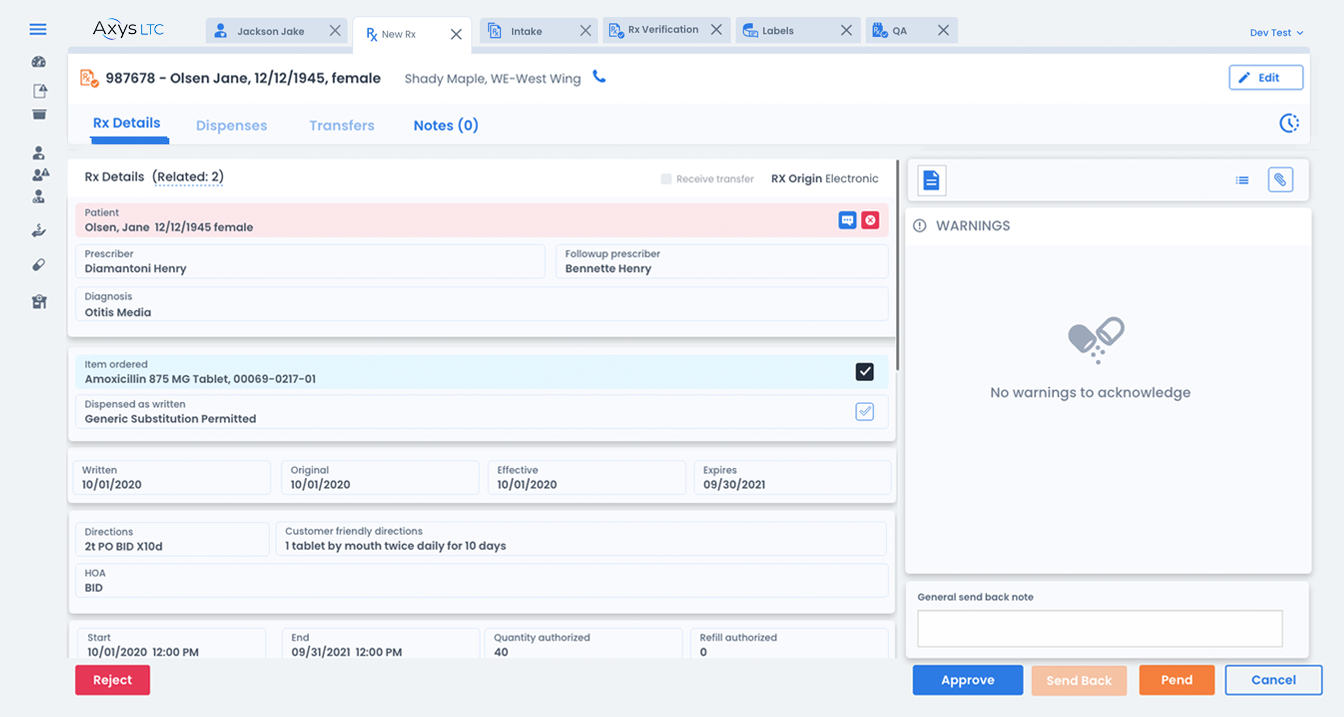This screenshot has height=717, width=1344.
Task: Click the Send Back button
Action: coord(1079,680)
